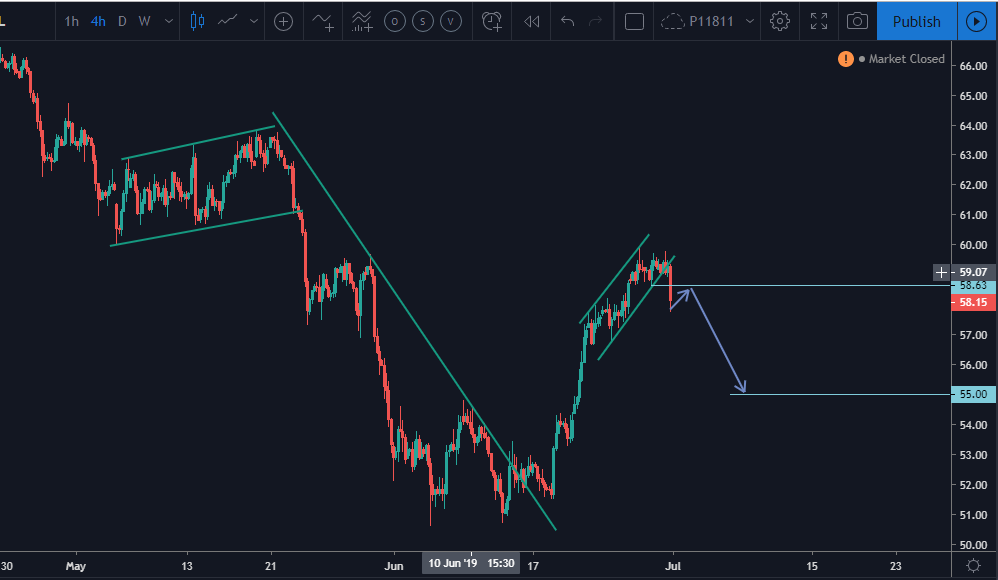Choose the candlestick chart style
Viewport: 998px width, 580px height.
coord(197,21)
